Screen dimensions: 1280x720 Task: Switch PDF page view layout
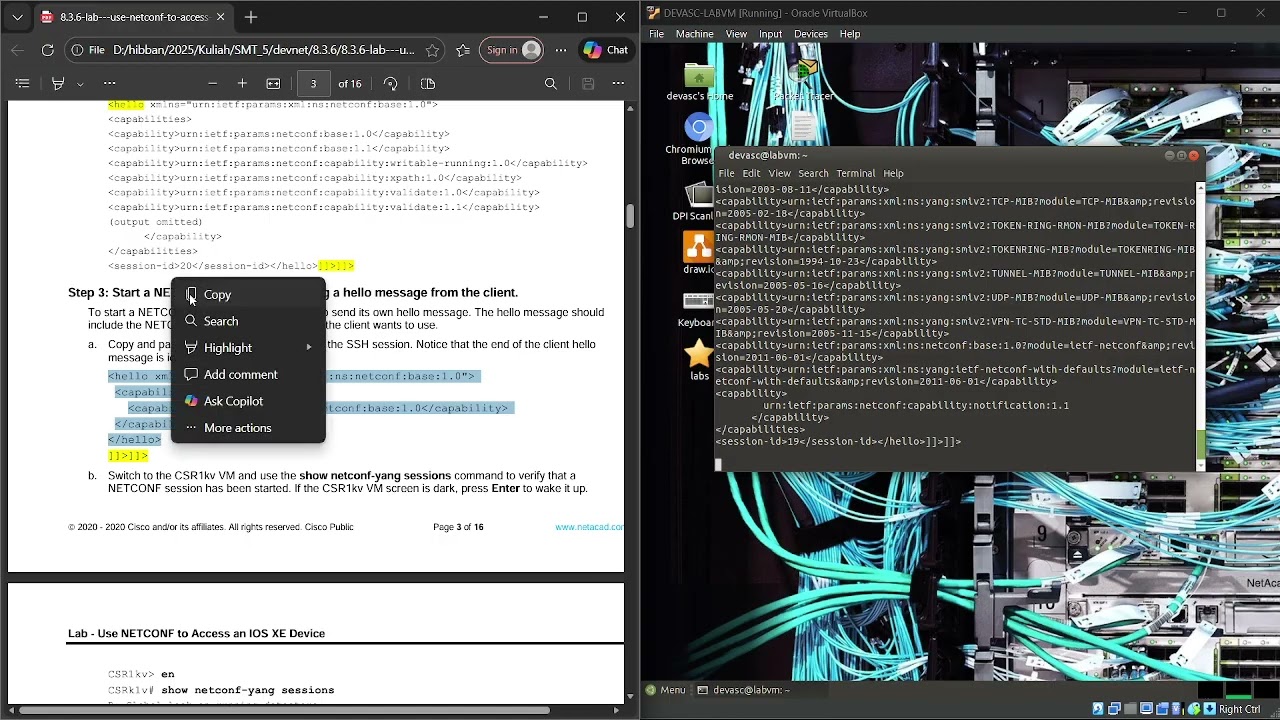click(x=428, y=84)
